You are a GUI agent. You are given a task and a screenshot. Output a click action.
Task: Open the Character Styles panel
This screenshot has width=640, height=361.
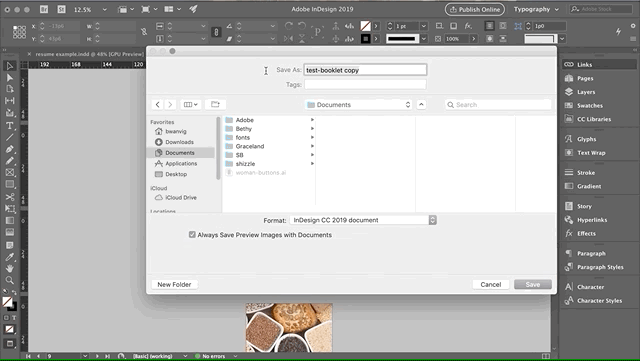pyautogui.click(x=599, y=301)
